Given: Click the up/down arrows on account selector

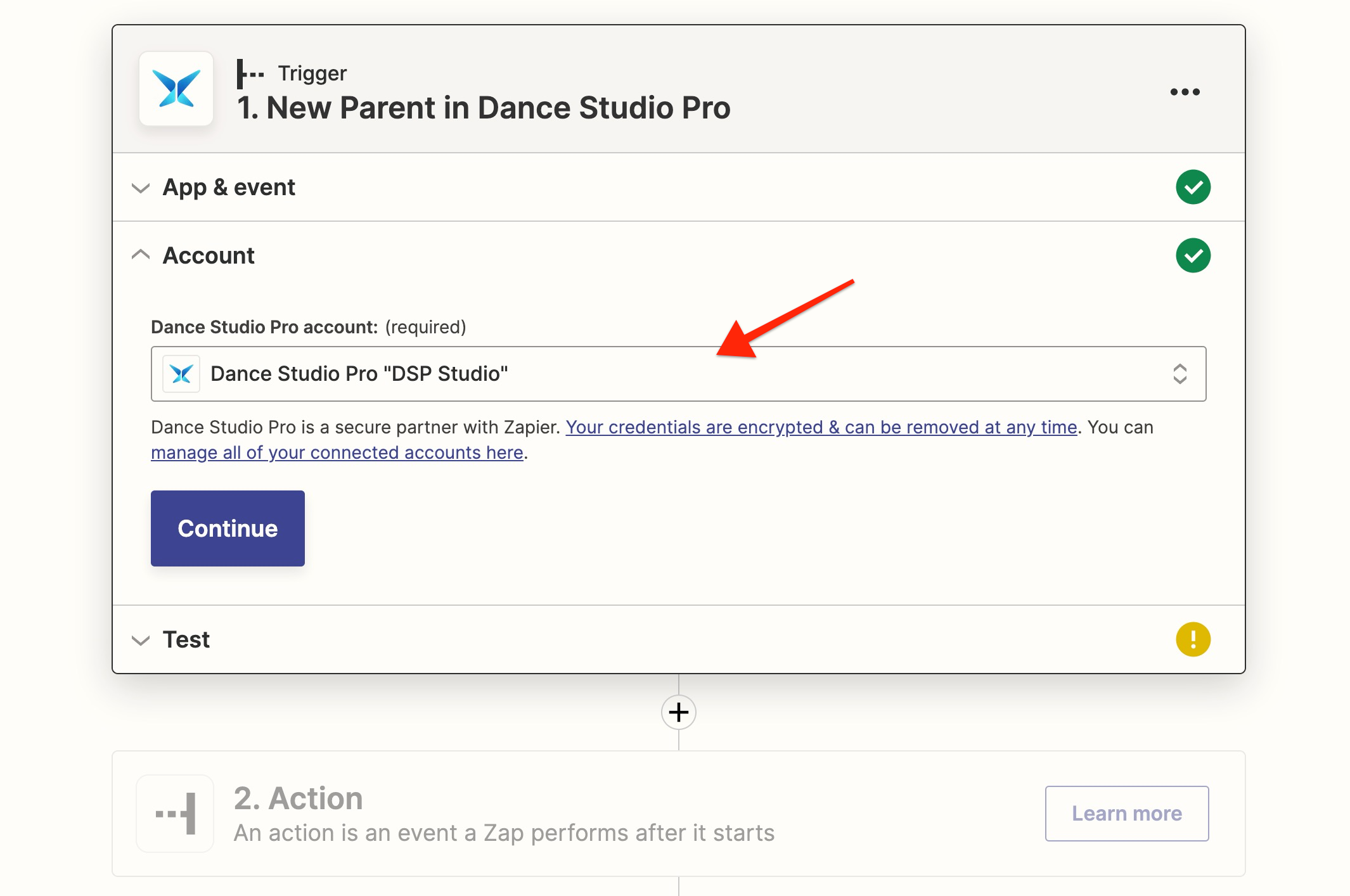Looking at the screenshot, I should click(1180, 374).
